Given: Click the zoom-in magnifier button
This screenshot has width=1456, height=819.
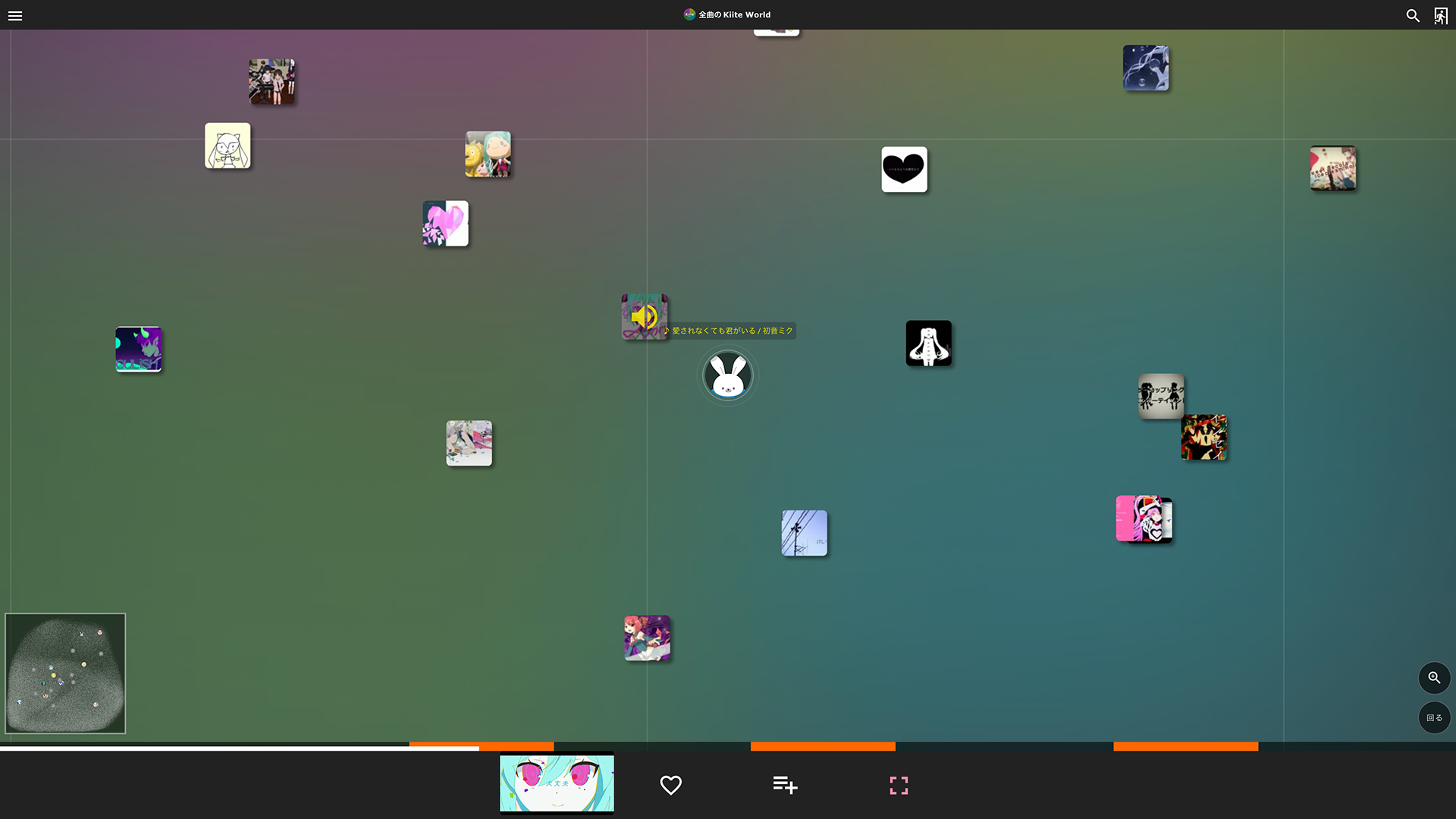Looking at the screenshot, I should tap(1434, 678).
